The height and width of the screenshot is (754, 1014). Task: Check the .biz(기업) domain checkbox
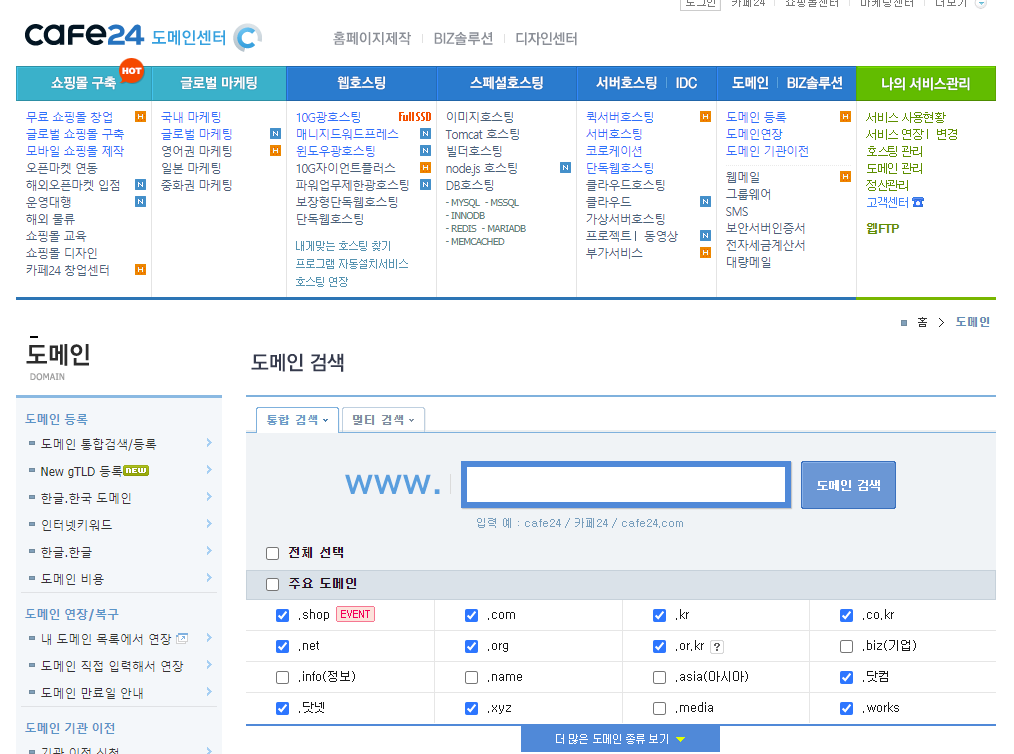pyautogui.click(x=847, y=647)
